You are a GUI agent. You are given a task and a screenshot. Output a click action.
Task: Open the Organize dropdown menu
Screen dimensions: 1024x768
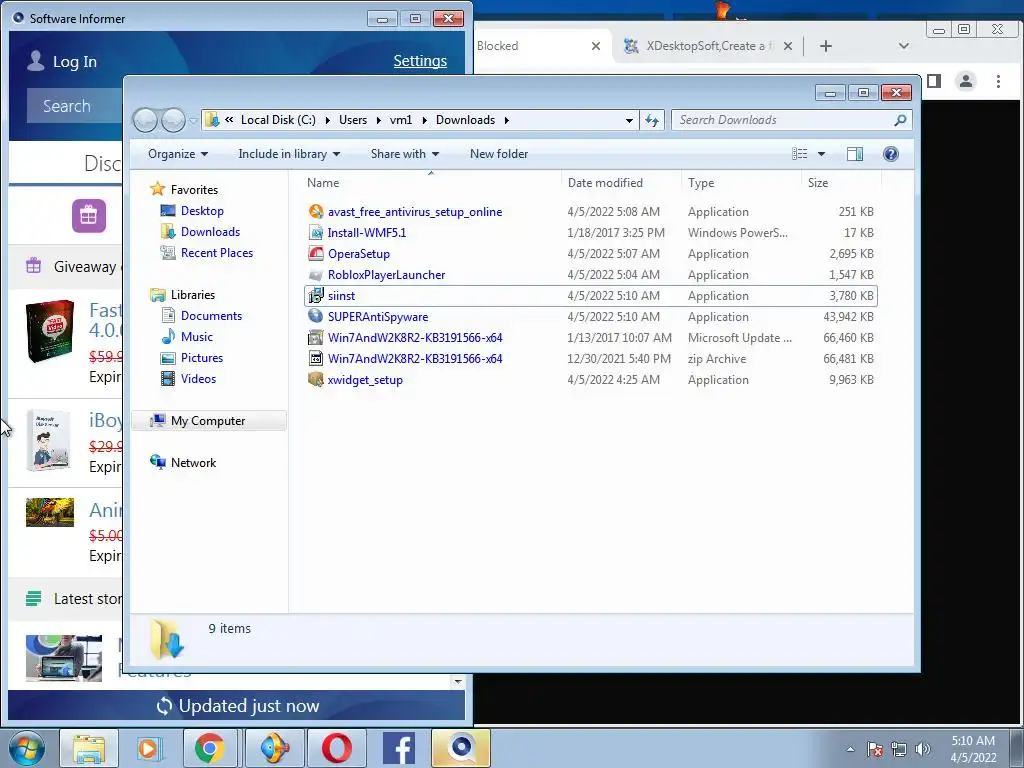[178, 154]
